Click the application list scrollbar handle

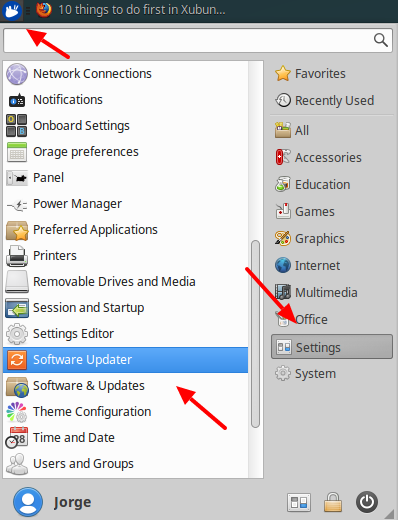(255, 334)
